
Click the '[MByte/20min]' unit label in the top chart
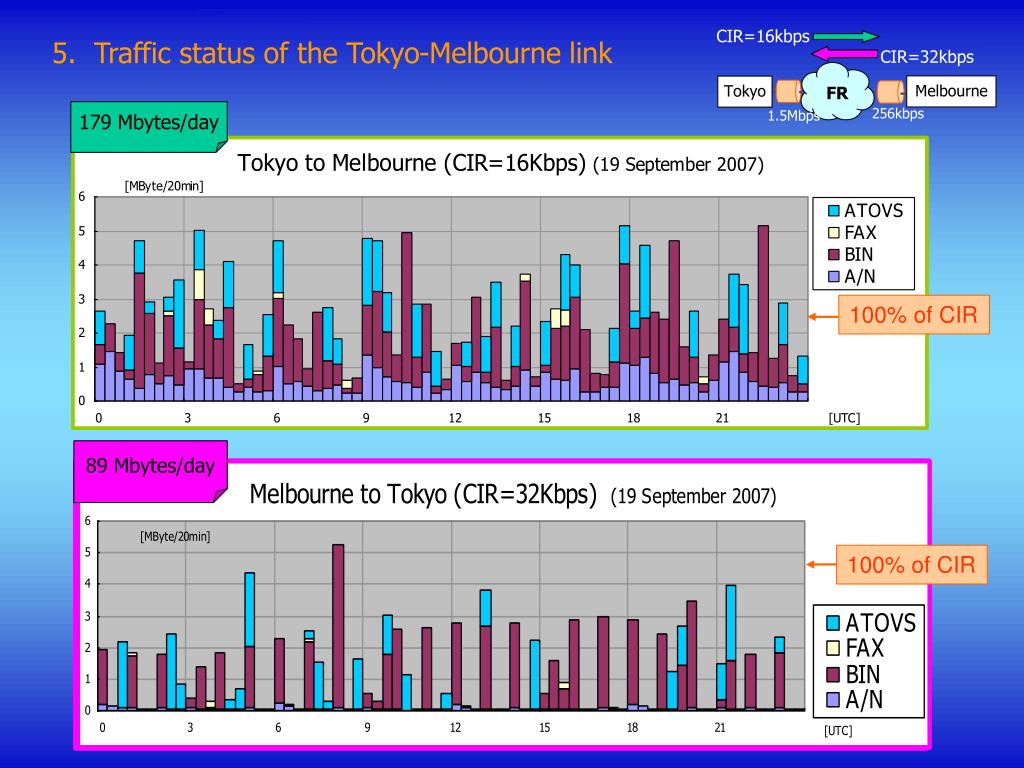[164, 186]
